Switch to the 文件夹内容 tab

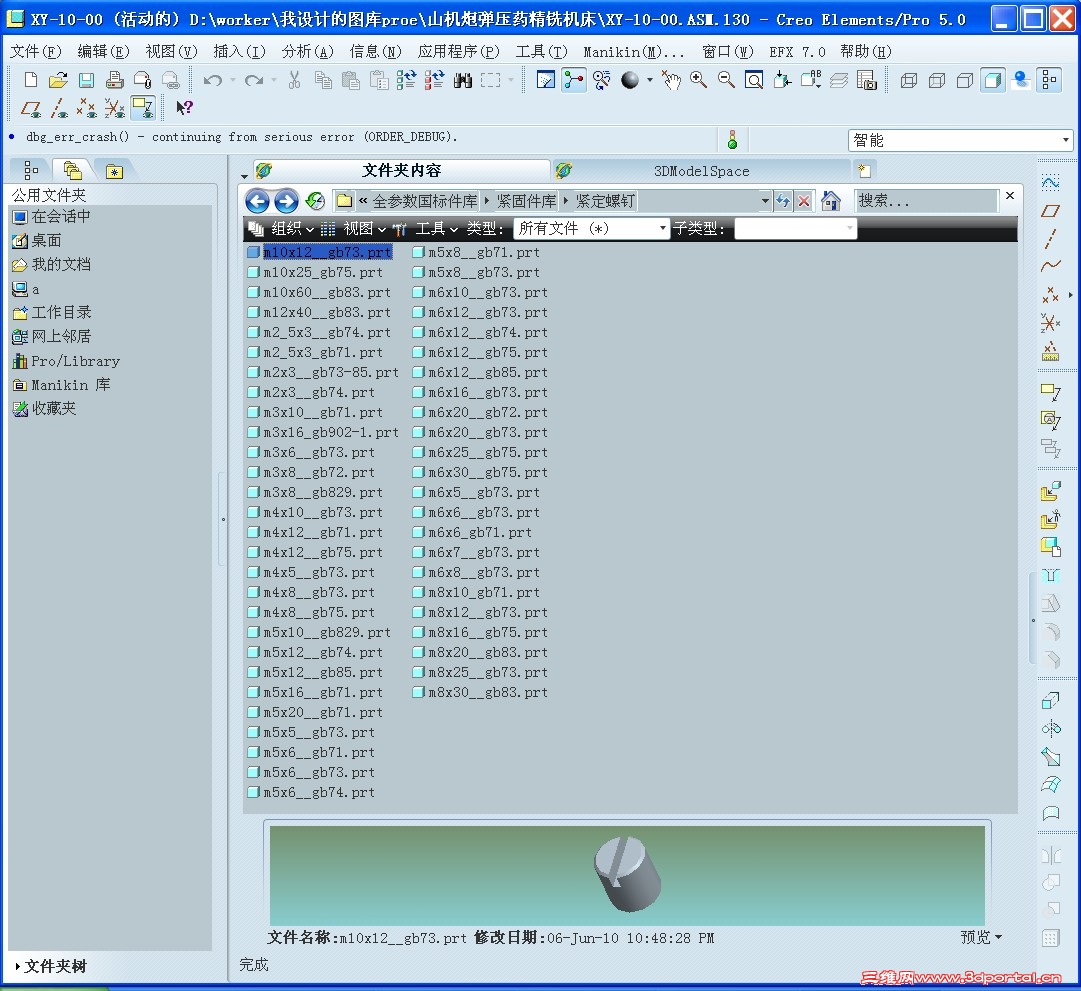[x=401, y=170]
